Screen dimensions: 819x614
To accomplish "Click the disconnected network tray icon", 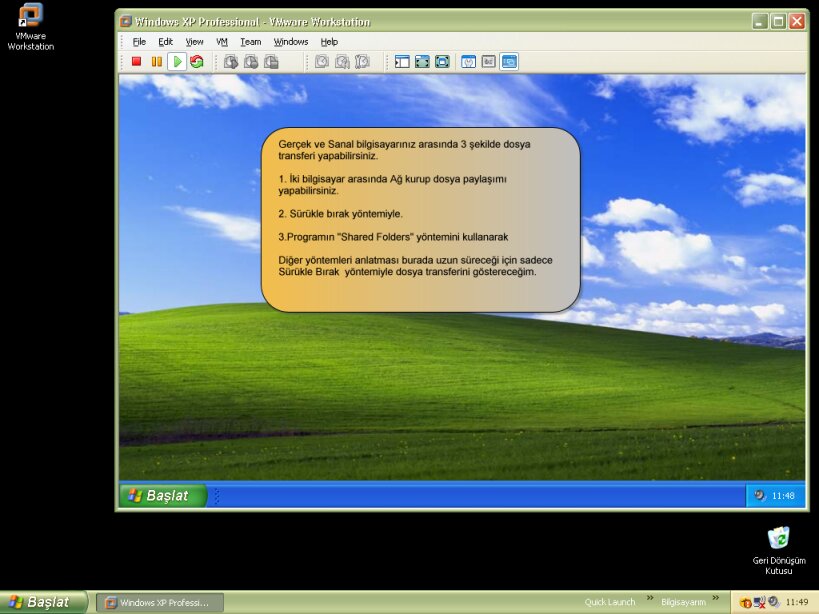I will point(759,603).
